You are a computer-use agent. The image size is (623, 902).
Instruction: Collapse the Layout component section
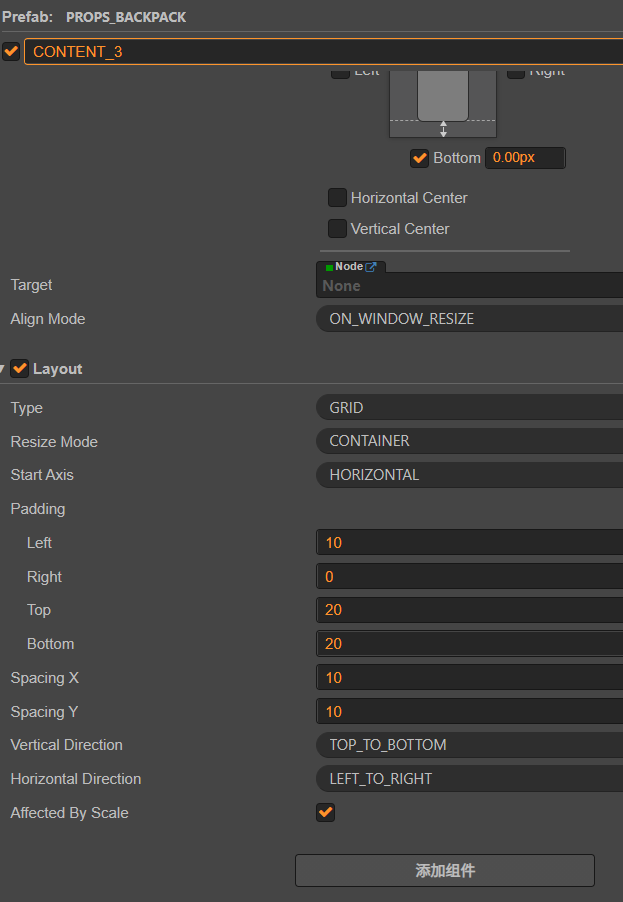[3, 369]
